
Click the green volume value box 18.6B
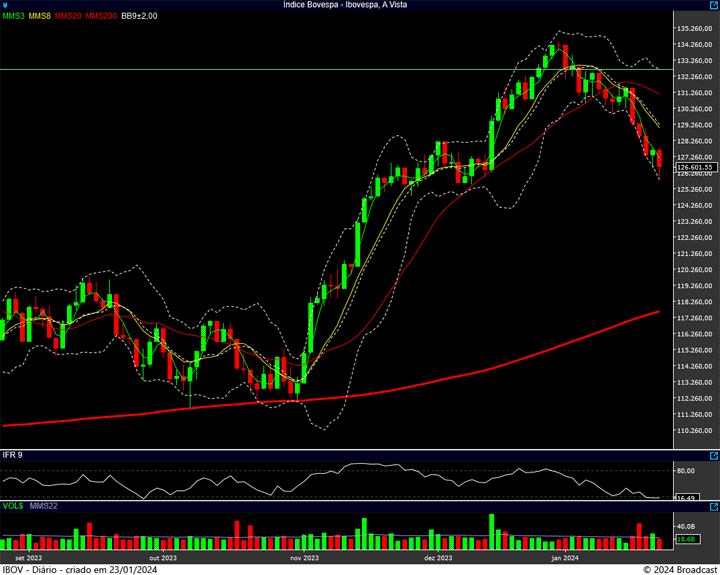tap(686, 540)
